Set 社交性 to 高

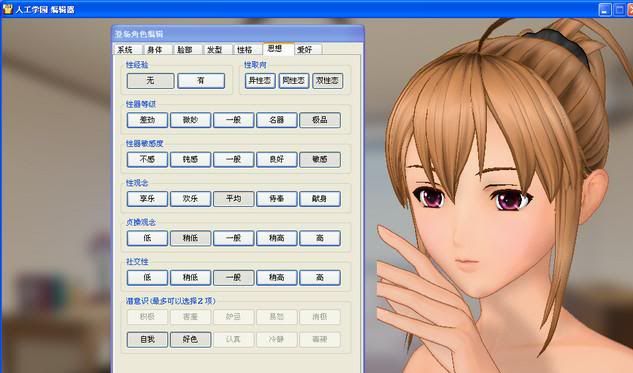tap(320, 277)
